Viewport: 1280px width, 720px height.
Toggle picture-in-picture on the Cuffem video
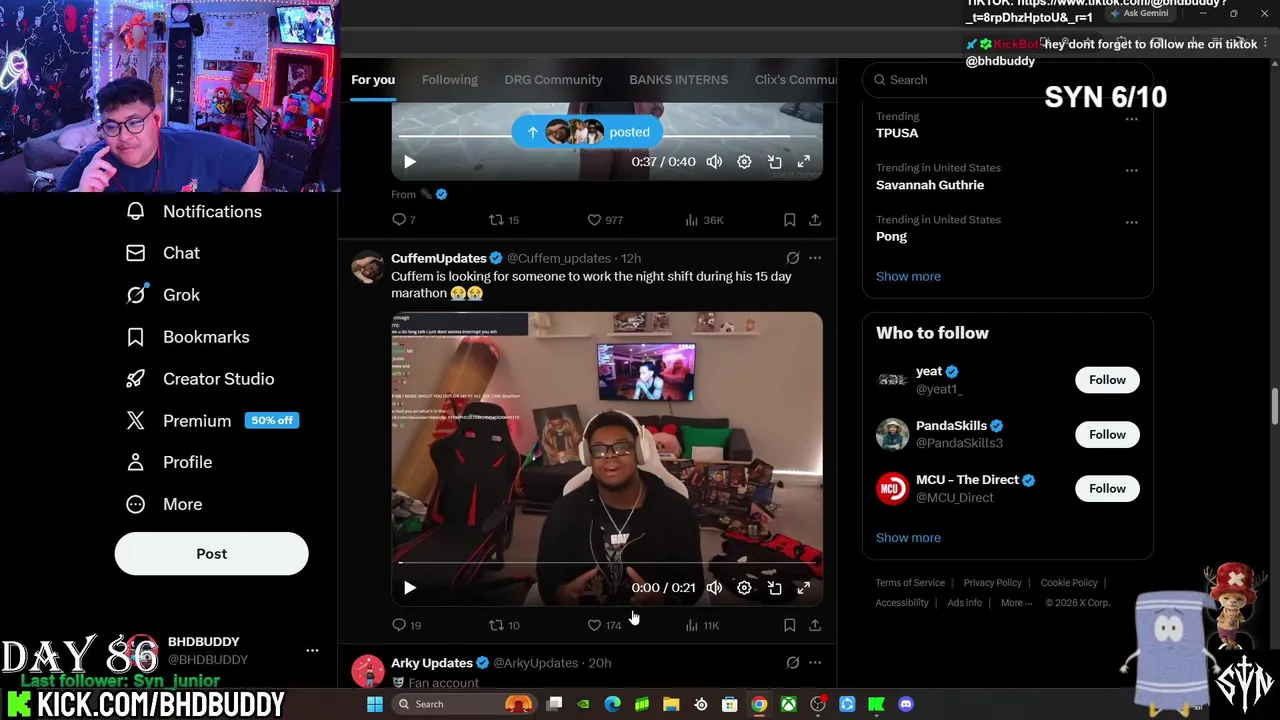coord(774,588)
